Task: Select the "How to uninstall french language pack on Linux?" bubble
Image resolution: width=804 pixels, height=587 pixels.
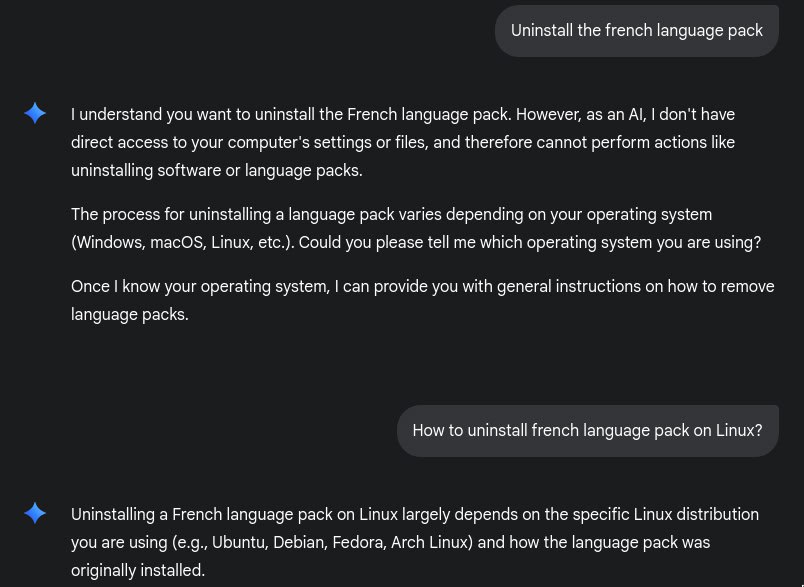Action: [587, 430]
